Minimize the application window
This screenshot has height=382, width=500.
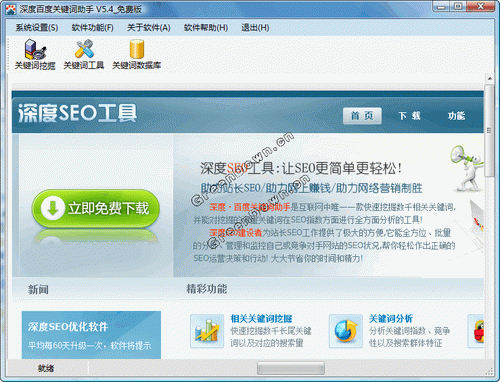pyautogui.click(x=441, y=6)
